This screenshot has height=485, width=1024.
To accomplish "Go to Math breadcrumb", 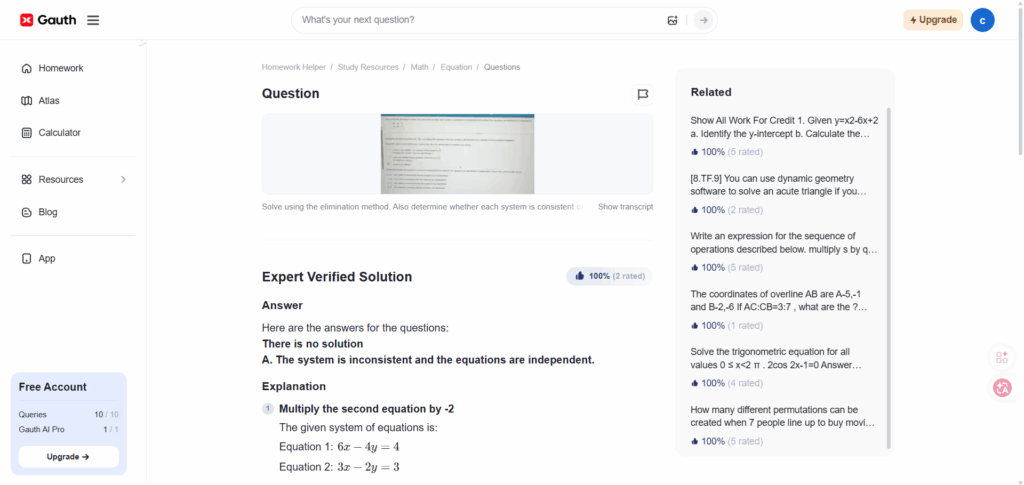I will coord(419,67).
